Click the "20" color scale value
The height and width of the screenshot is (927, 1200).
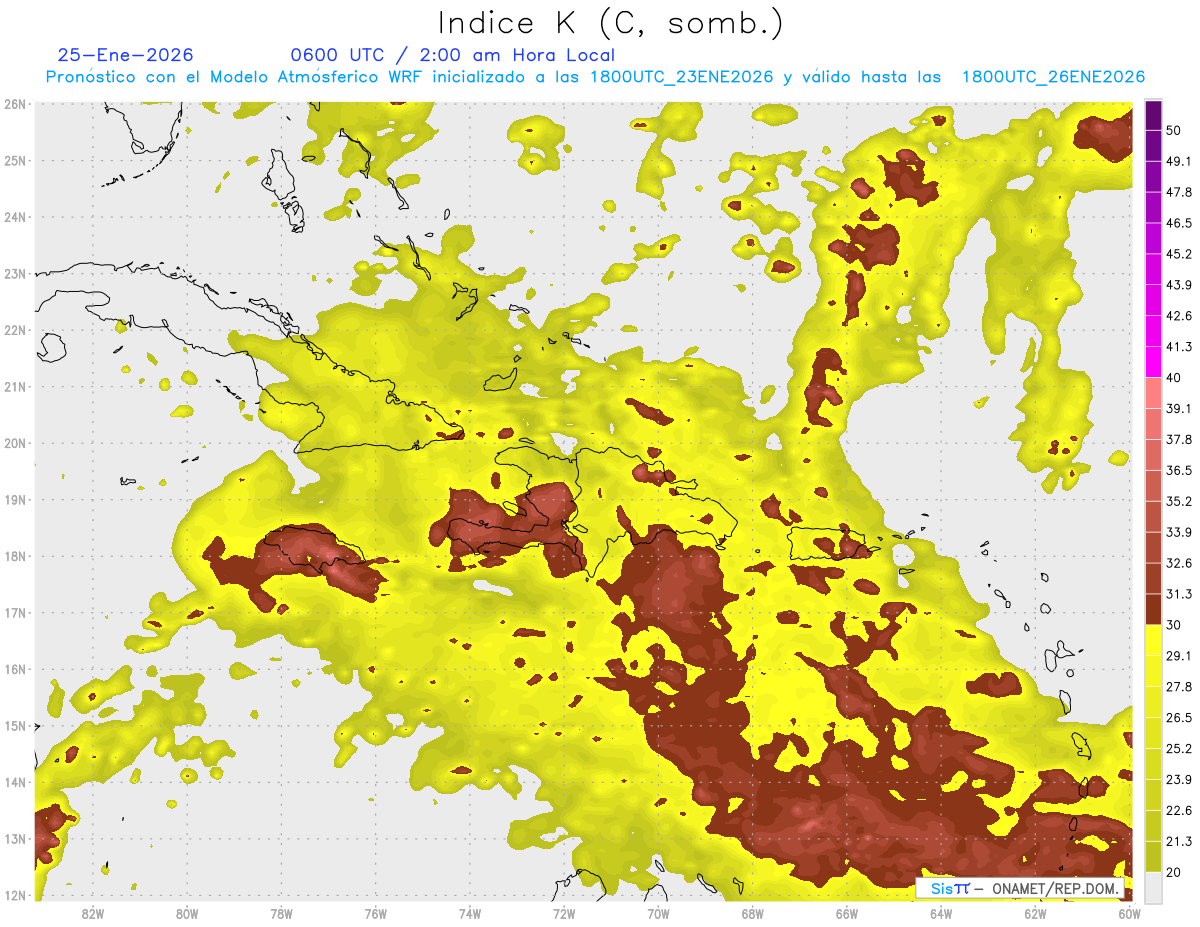1173,872
